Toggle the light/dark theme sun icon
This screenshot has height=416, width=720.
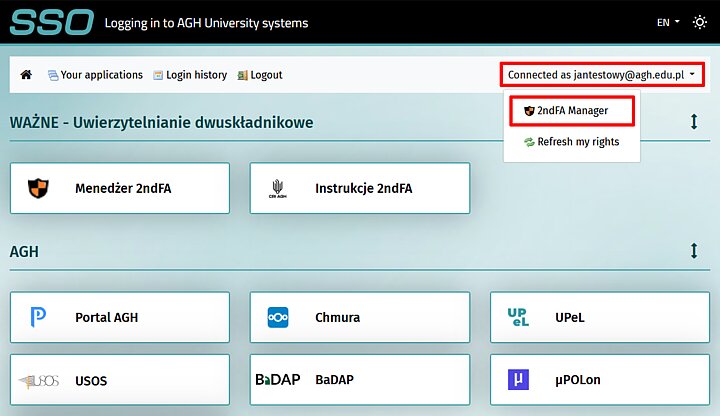pyautogui.click(x=699, y=22)
